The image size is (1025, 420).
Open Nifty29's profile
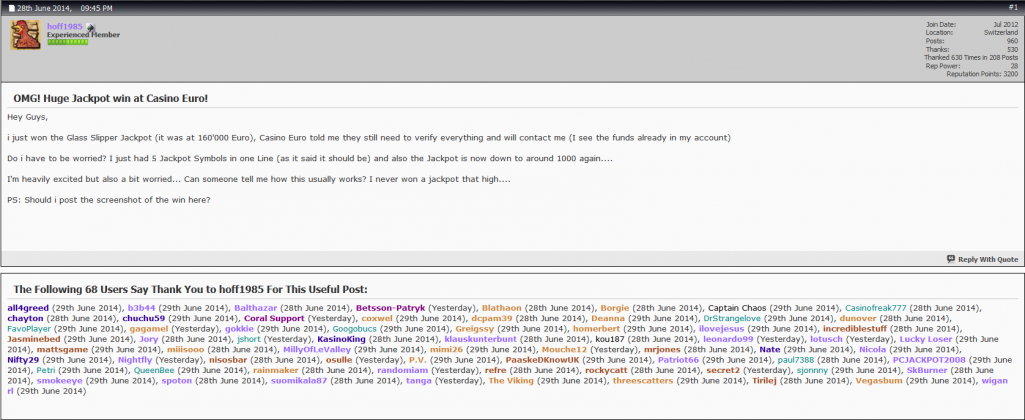[x=24, y=360]
